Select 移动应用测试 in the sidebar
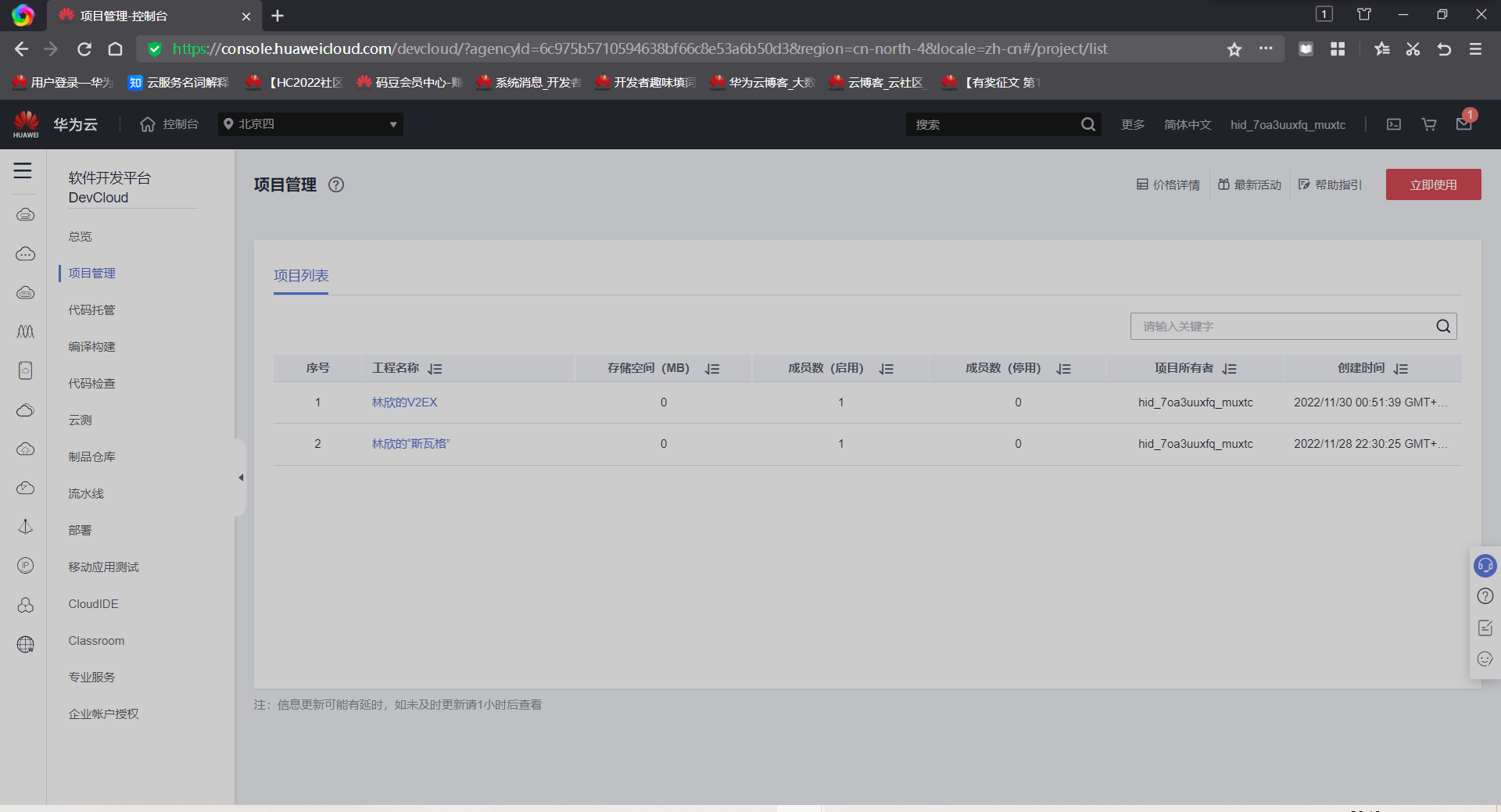The height and width of the screenshot is (812, 1501). [x=103, y=567]
